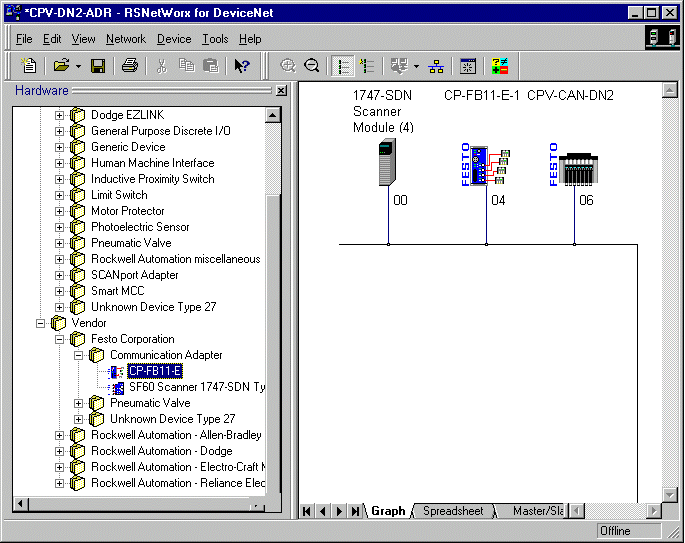Go to previous tab with left arrow
This screenshot has width=685, height=543.
click(323, 511)
